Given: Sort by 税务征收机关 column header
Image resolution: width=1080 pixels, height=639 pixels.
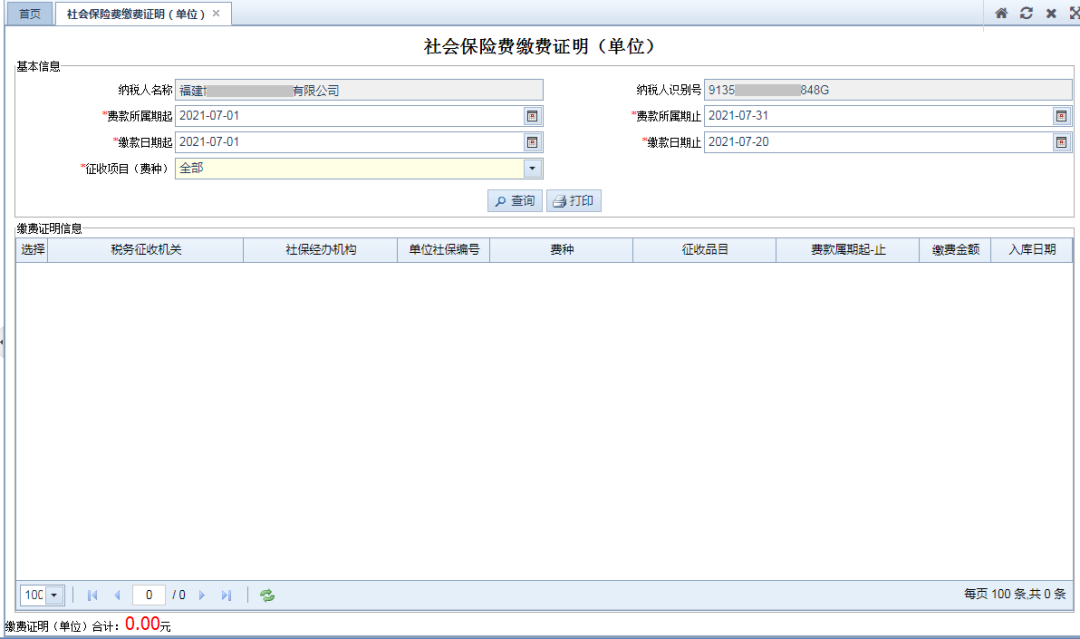Looking at the screenshot, I should [x=145, y=250].
